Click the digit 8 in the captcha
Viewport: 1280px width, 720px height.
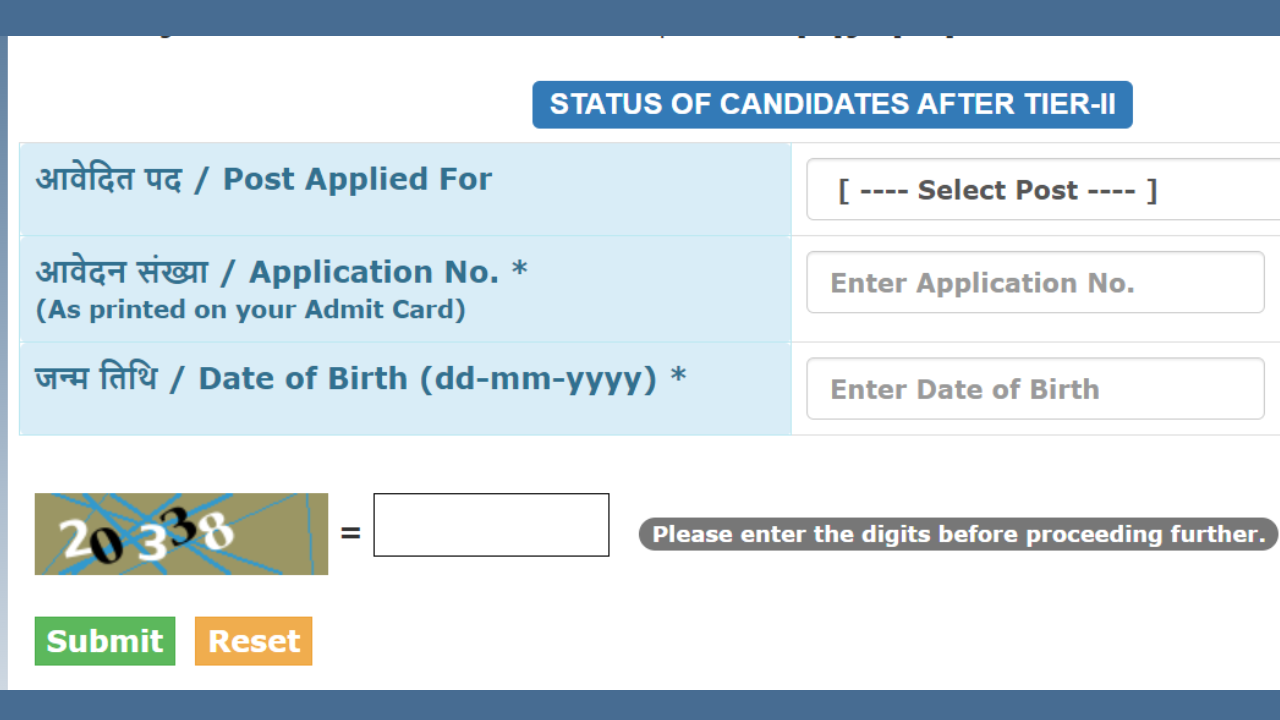(215, 533)
